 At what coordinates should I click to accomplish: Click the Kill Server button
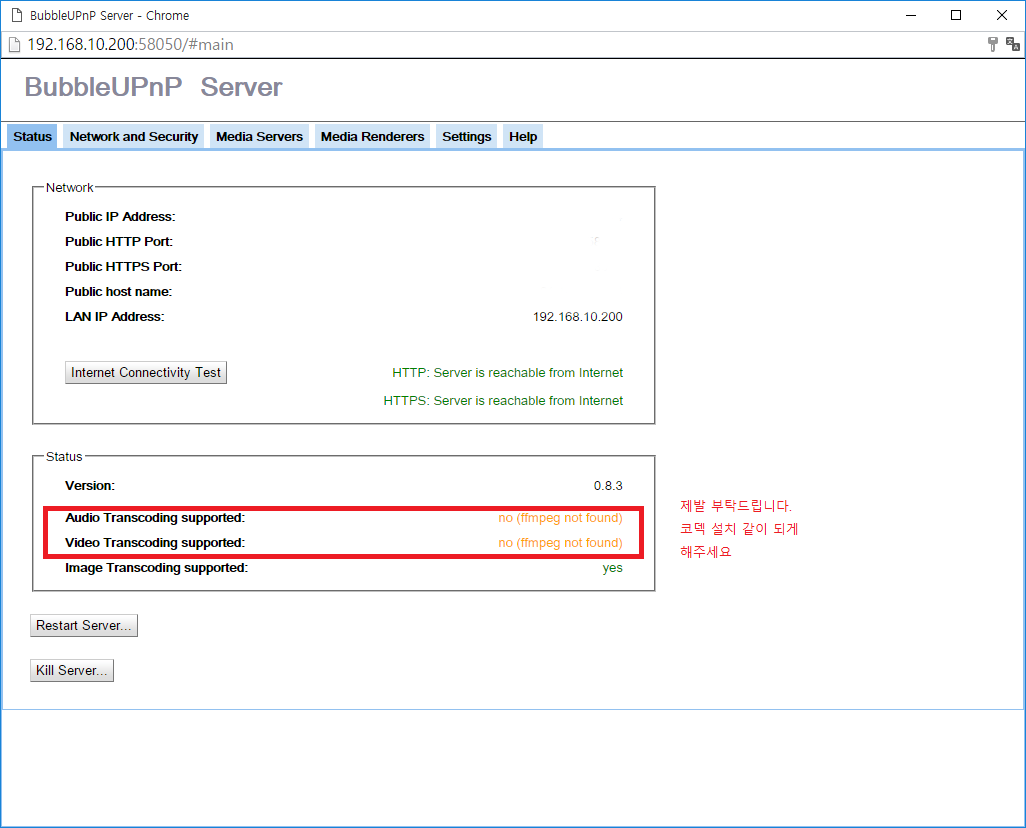72,670
